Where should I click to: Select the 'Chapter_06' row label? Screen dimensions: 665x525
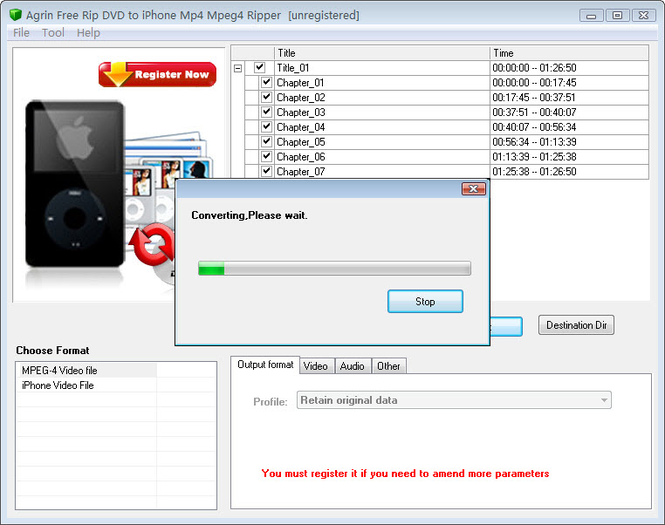point(301,157)
